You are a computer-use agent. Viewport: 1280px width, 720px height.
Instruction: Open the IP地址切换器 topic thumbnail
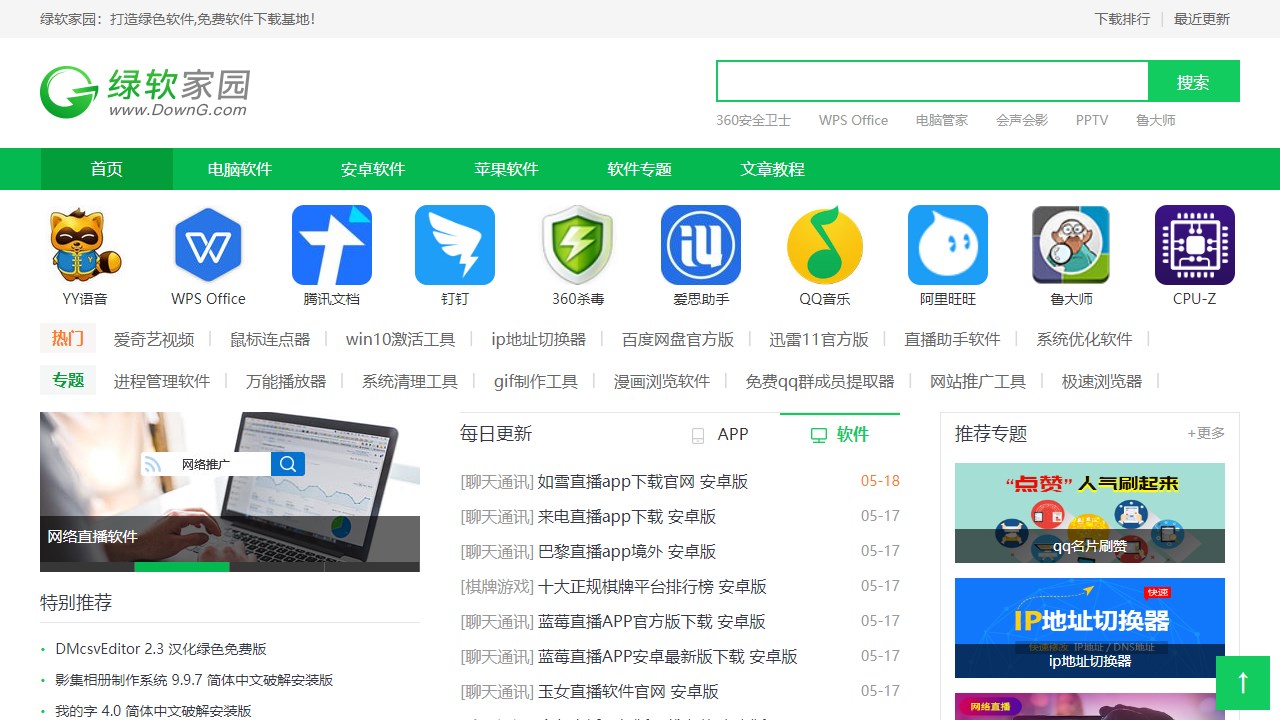coord(1090,628)
